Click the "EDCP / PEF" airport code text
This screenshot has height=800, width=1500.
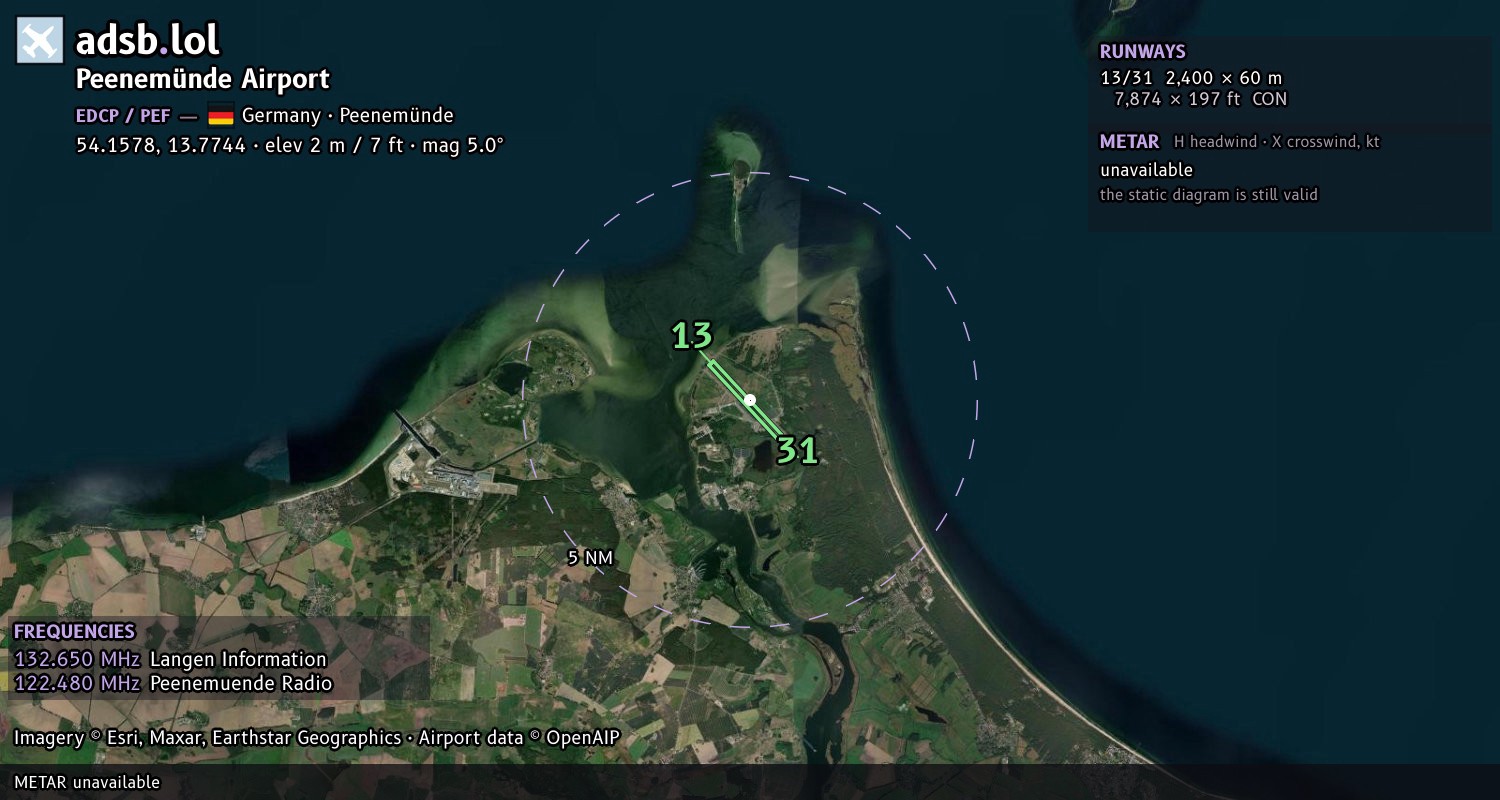pyautogui.click(x=123, y=115)
